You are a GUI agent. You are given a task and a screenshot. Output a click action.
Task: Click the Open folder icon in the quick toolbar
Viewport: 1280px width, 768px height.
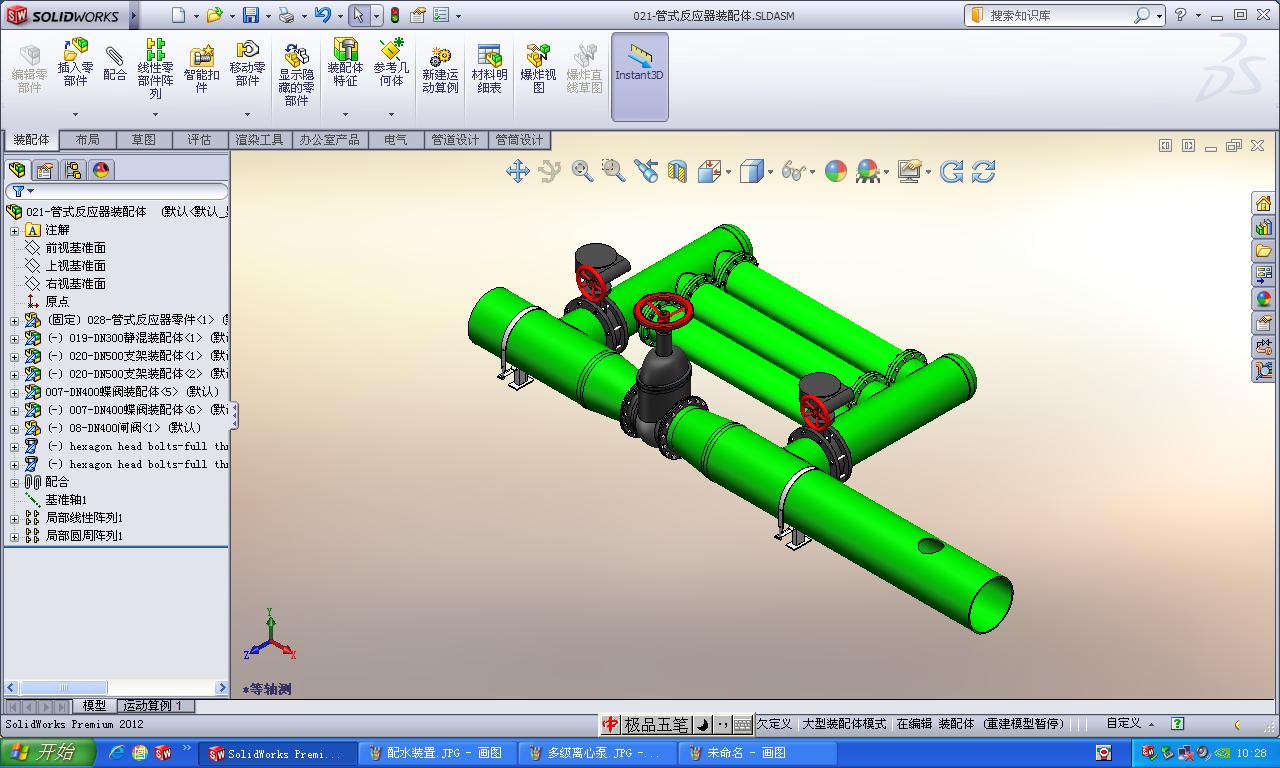click(x=214, y=15)
